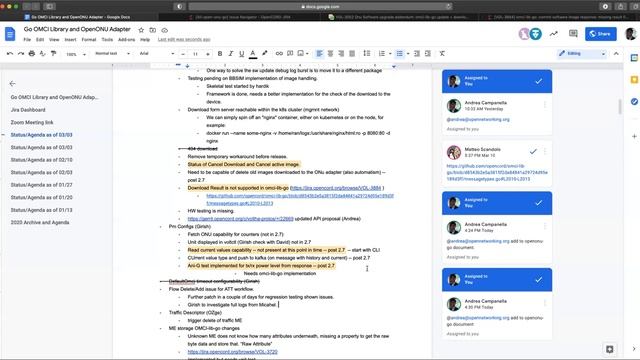Image resolution: width=640 pixels, height=360 pixels.
Task: Open line spacing options
Action: [367, 53]
